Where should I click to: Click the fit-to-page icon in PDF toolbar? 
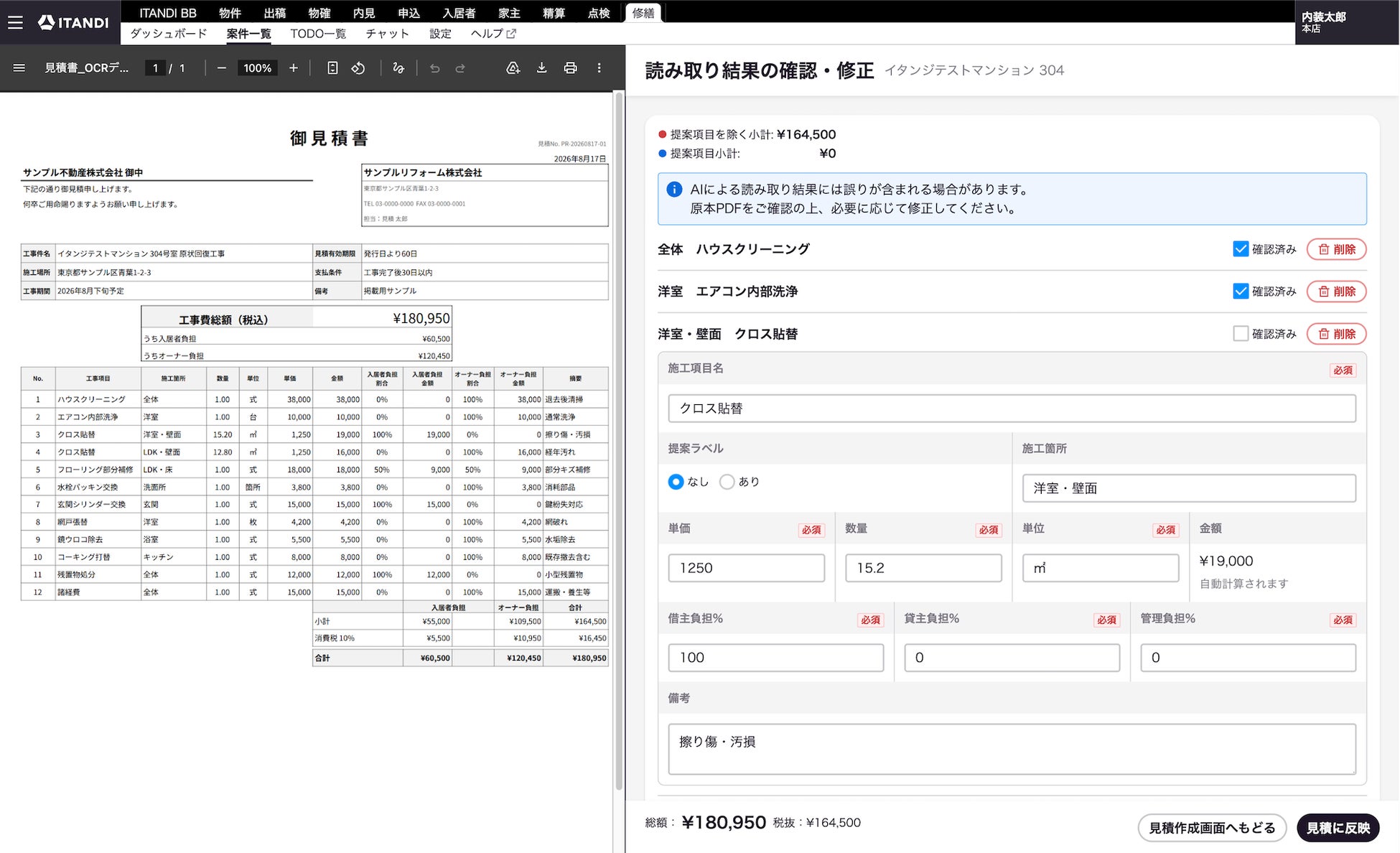[332, 68]
